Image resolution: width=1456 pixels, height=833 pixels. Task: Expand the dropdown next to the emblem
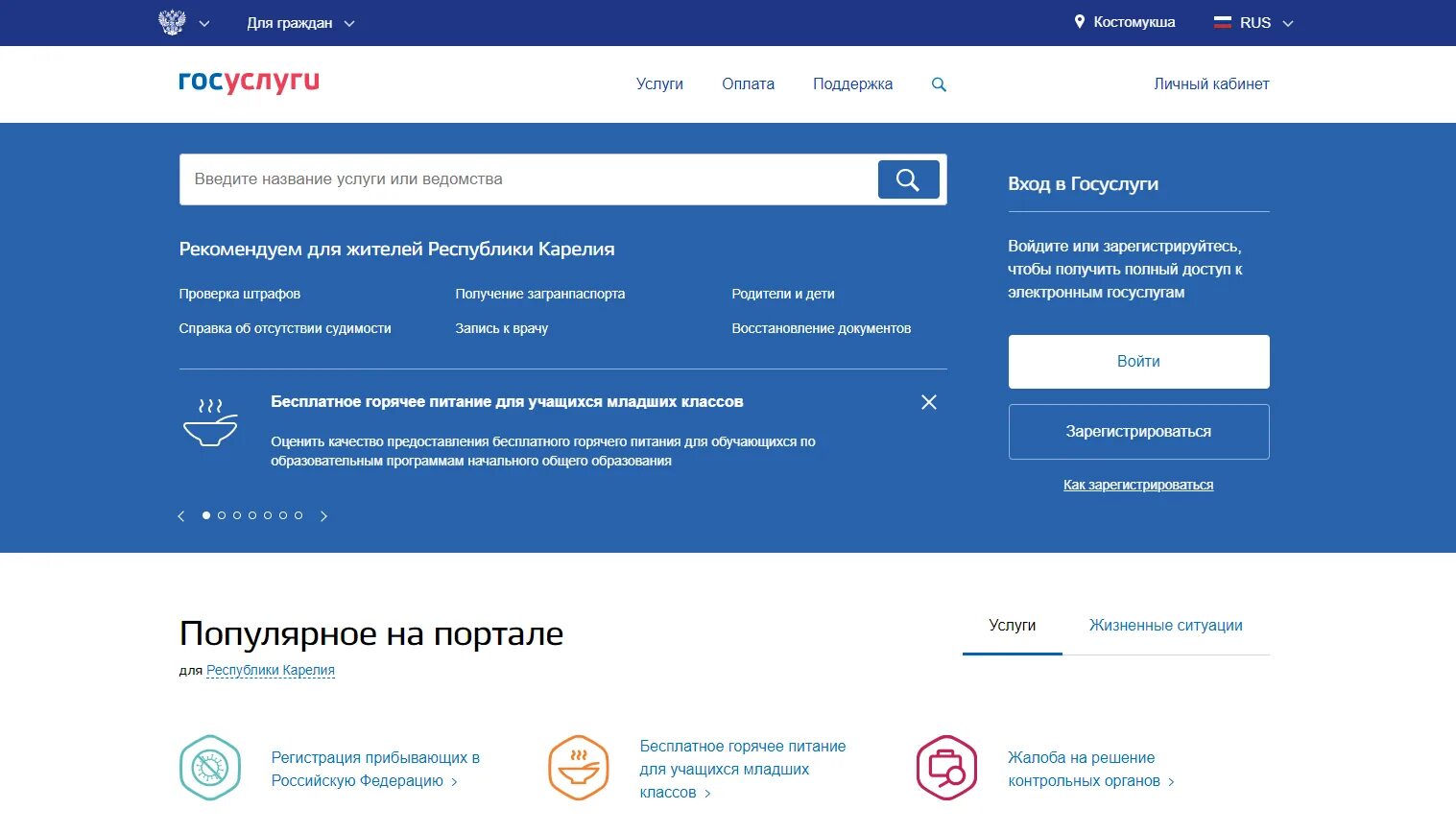coord(203,22)
